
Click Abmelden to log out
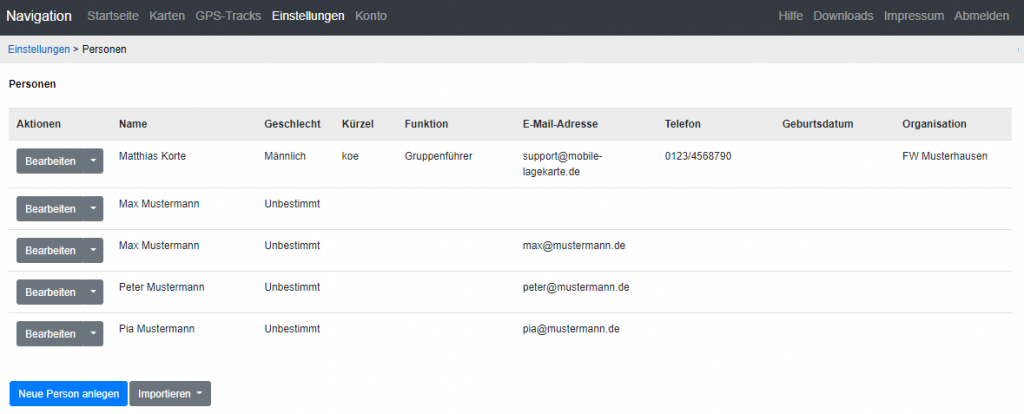[x=982, y=16]
